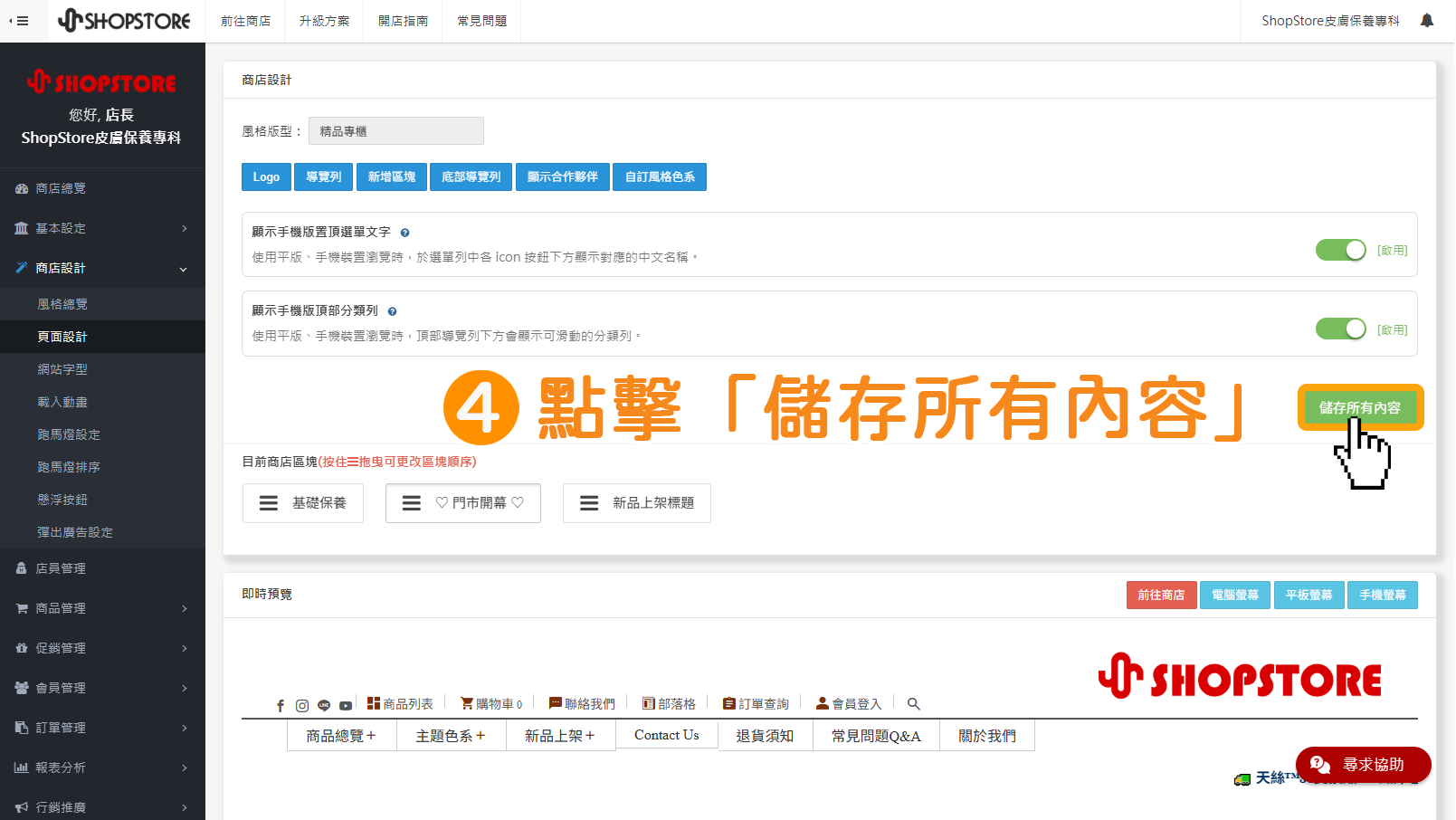Click the 導覽列 button
The image size is (1456, 820).
tap(324, 176)
